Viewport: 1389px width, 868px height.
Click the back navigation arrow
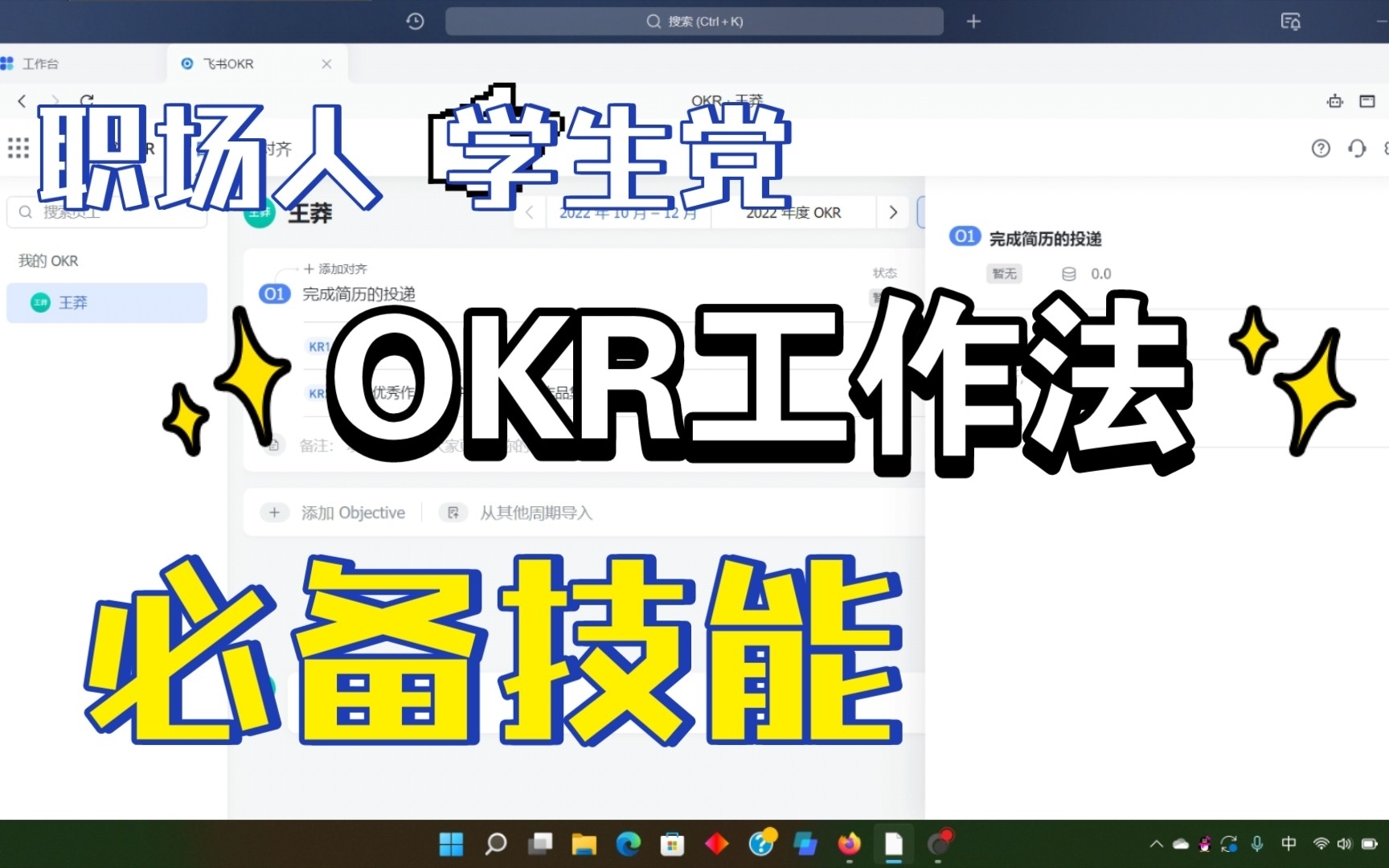click(x=22, y=100)
